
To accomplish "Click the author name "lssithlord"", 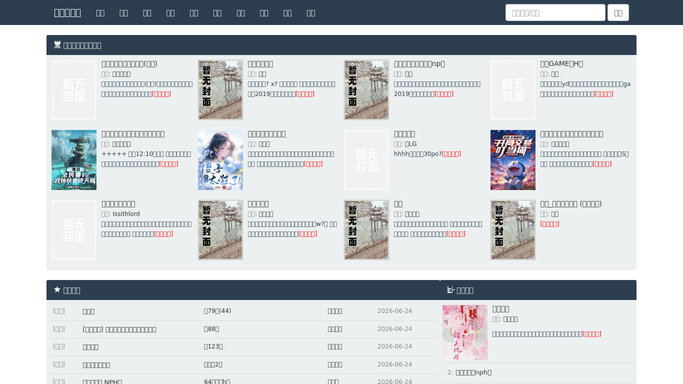I will [x=126, y=214].
